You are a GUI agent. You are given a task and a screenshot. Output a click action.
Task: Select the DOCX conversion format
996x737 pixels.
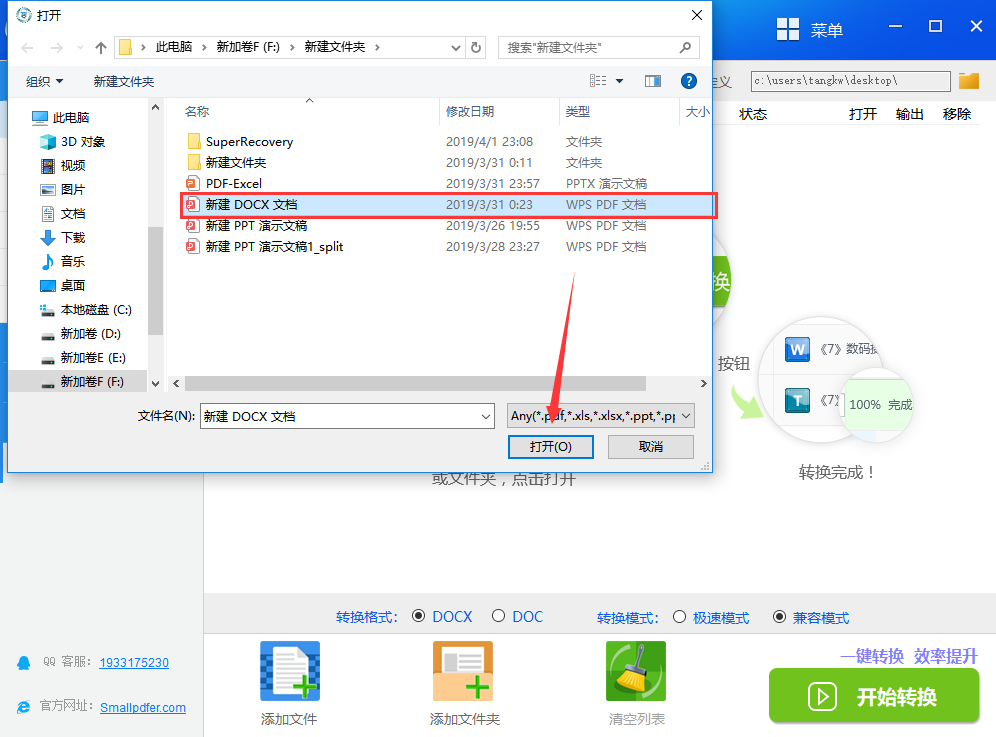[418, 616]
